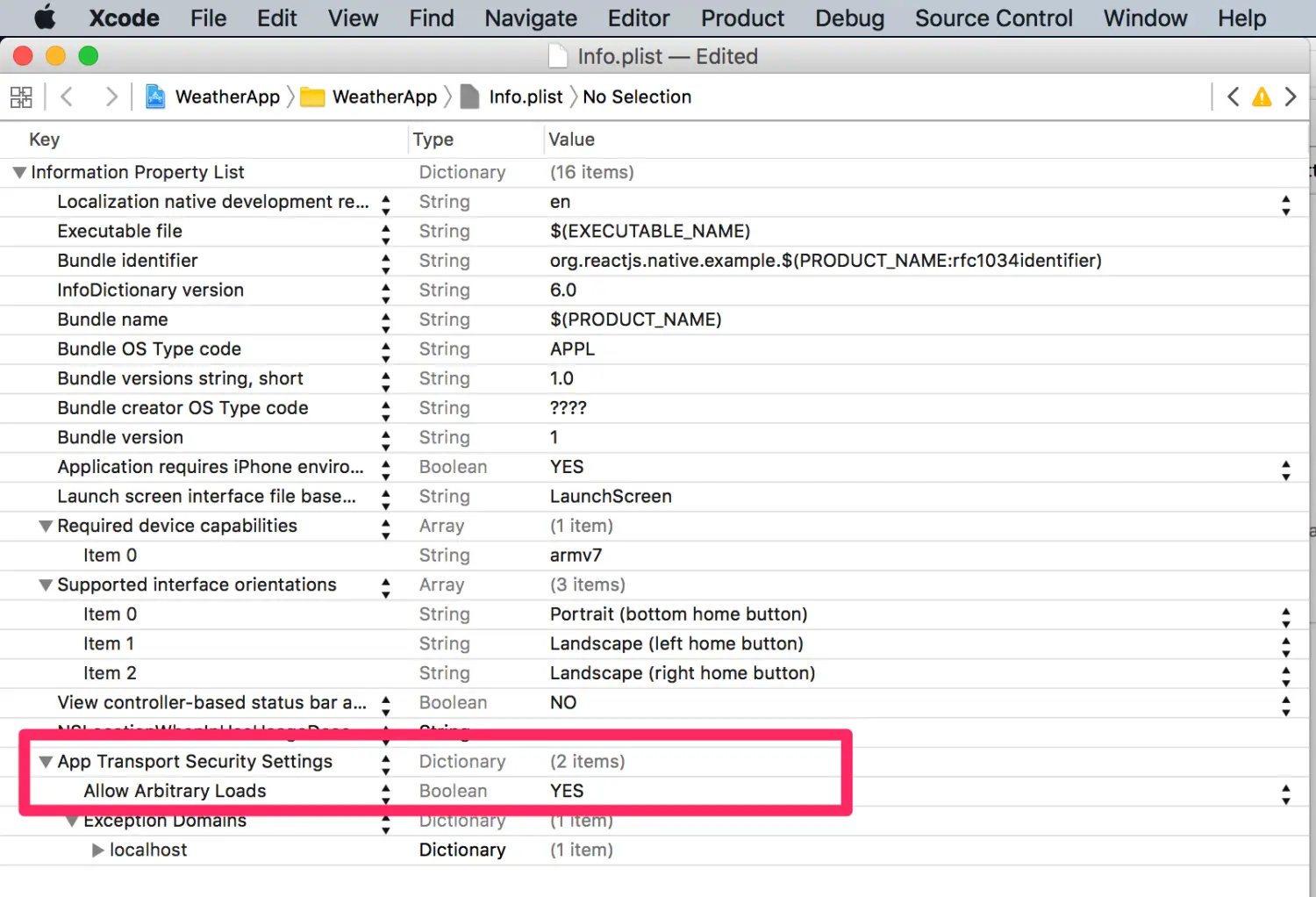Open the Help menu
Viewport: 1316px width, 897px height.
1241,18
